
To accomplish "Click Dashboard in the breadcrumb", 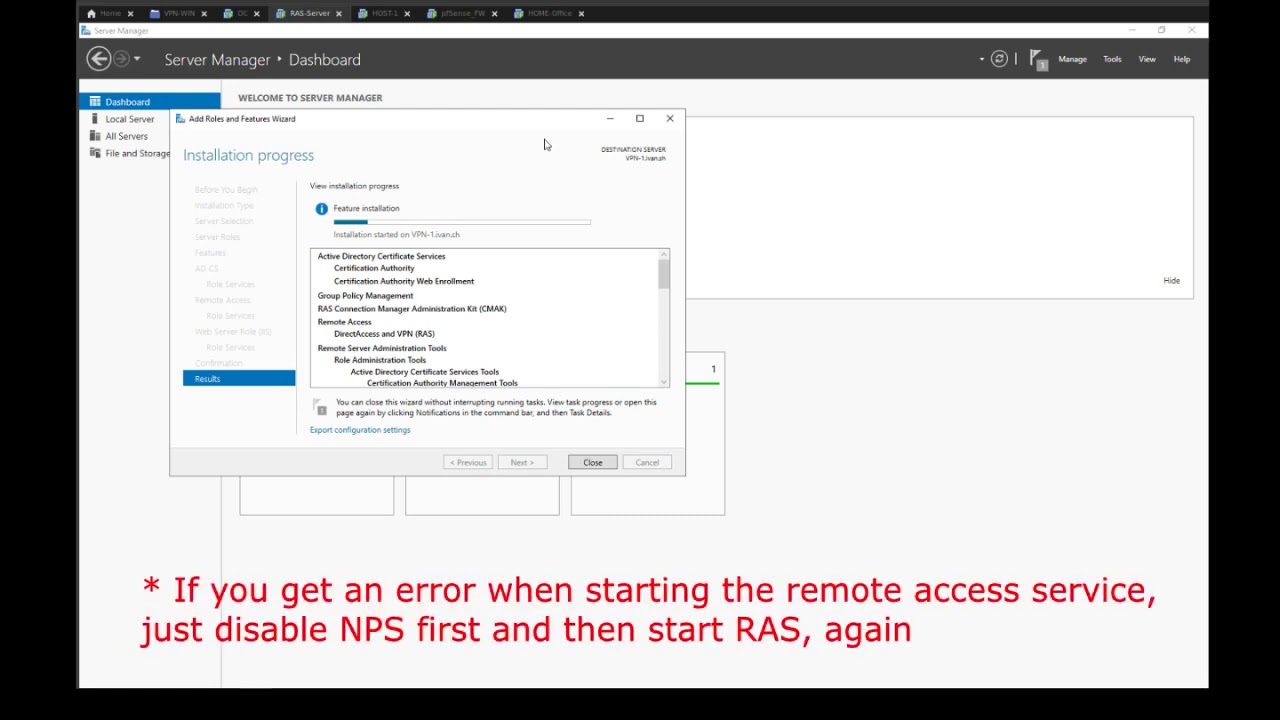I will click(x=325, y=60).
